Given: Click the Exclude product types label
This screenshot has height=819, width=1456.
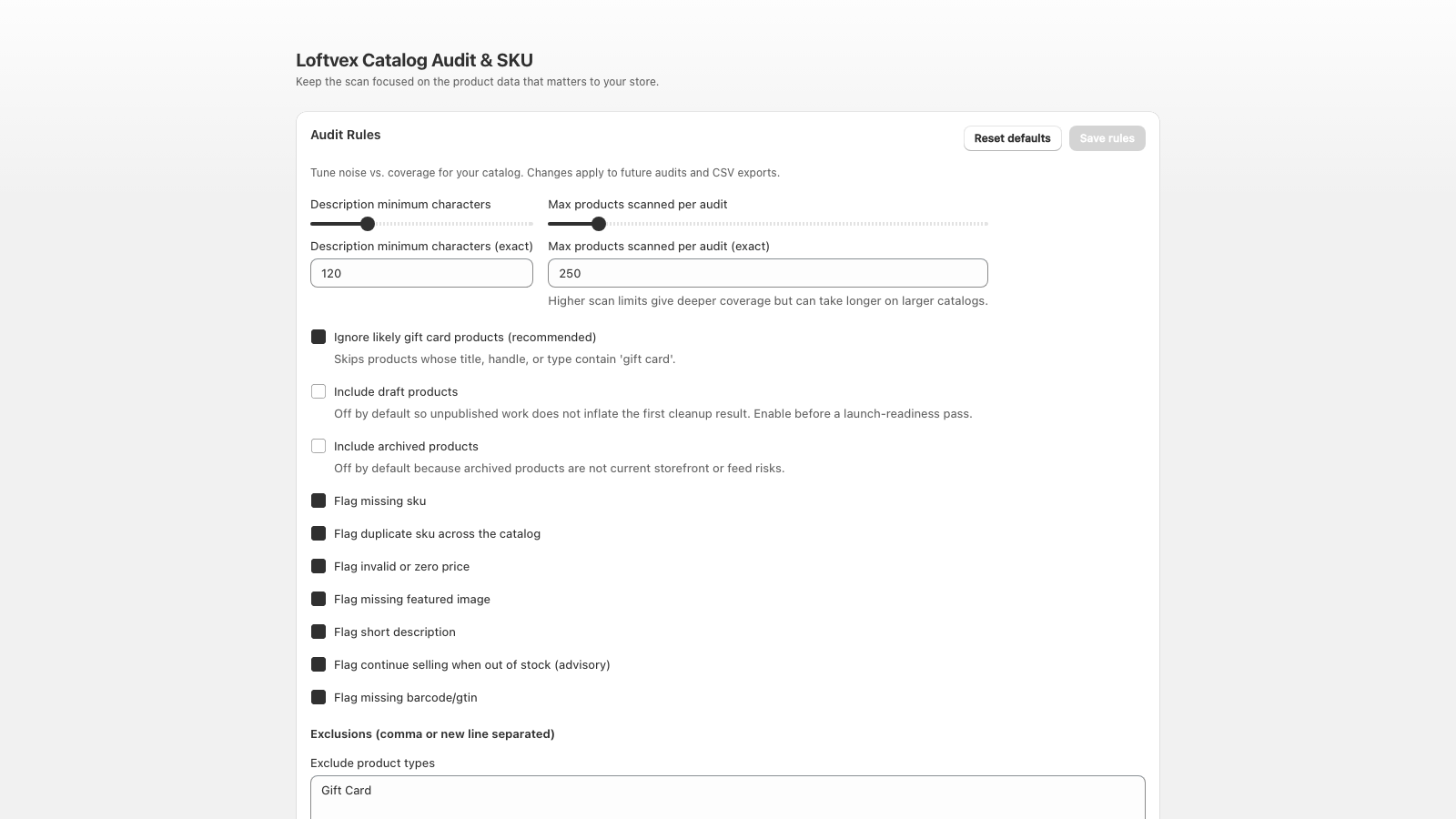Looking at the screenshot, I should point(372,763).
